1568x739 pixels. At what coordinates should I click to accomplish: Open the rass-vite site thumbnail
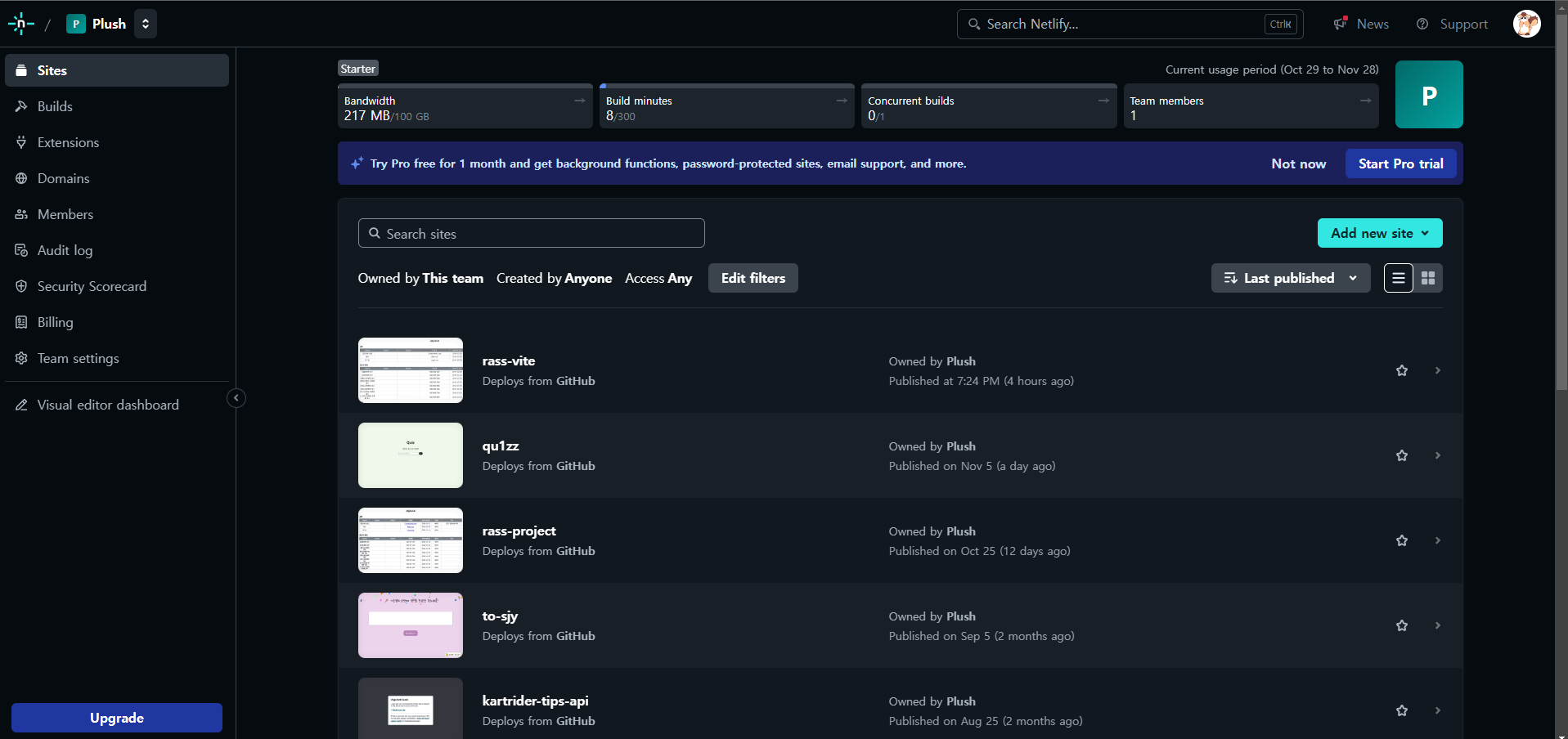click(411, 370)
